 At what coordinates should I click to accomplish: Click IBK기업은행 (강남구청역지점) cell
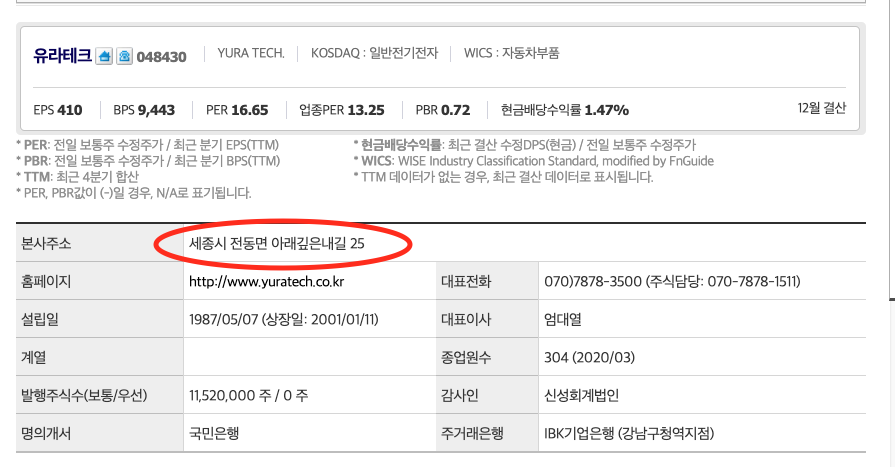click(702, 433)
